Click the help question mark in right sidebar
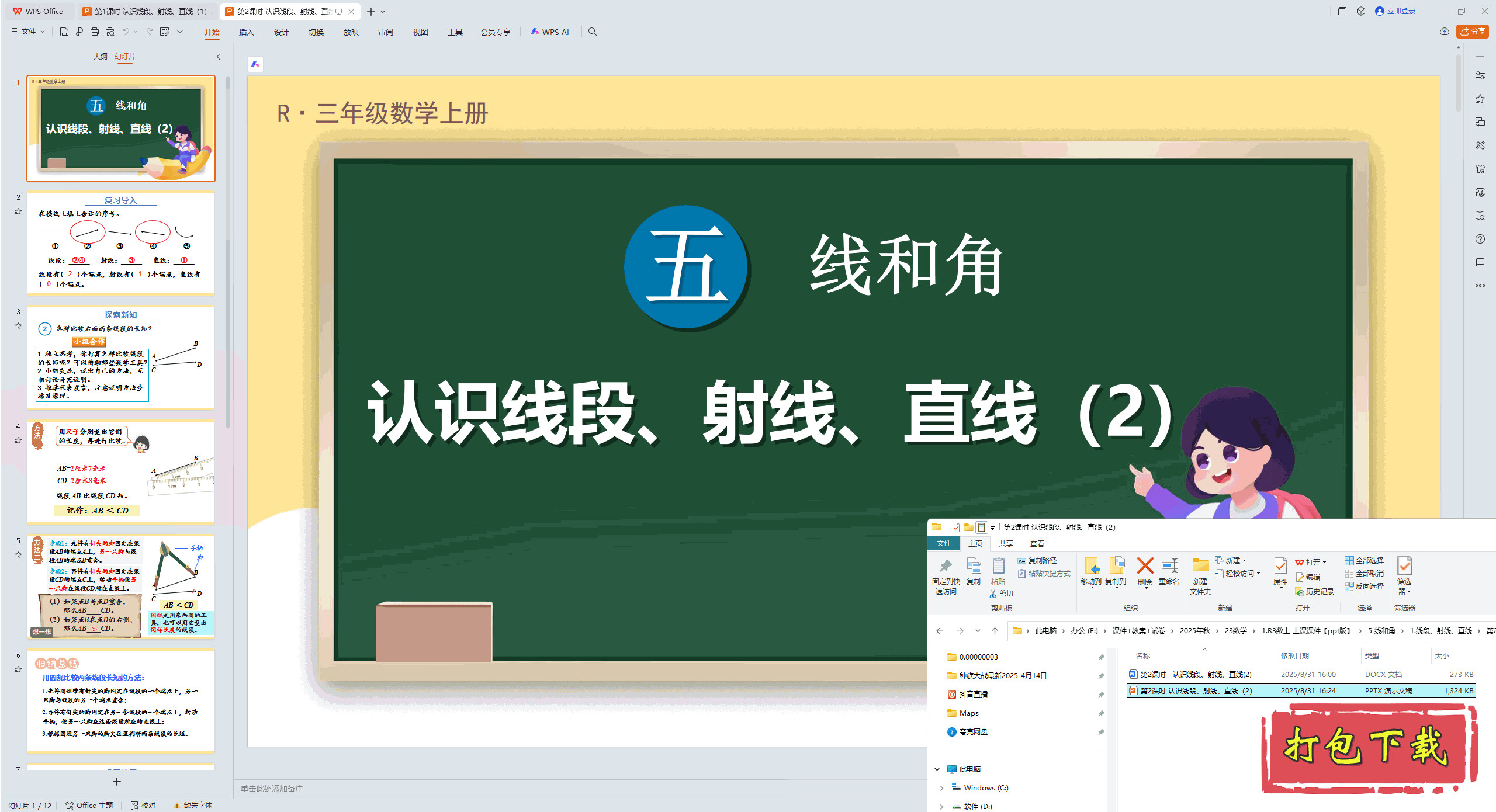 click(1480, 239)
